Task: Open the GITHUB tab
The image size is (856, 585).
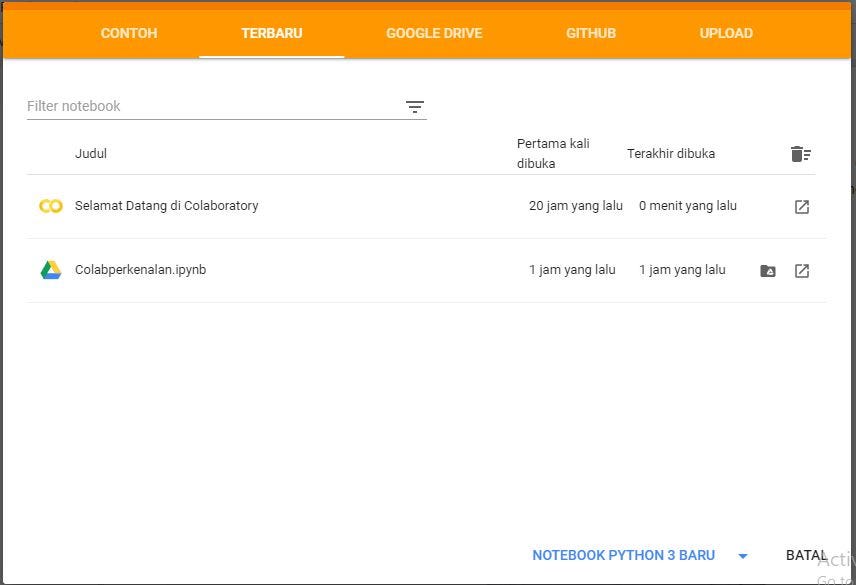Action: 590,33
